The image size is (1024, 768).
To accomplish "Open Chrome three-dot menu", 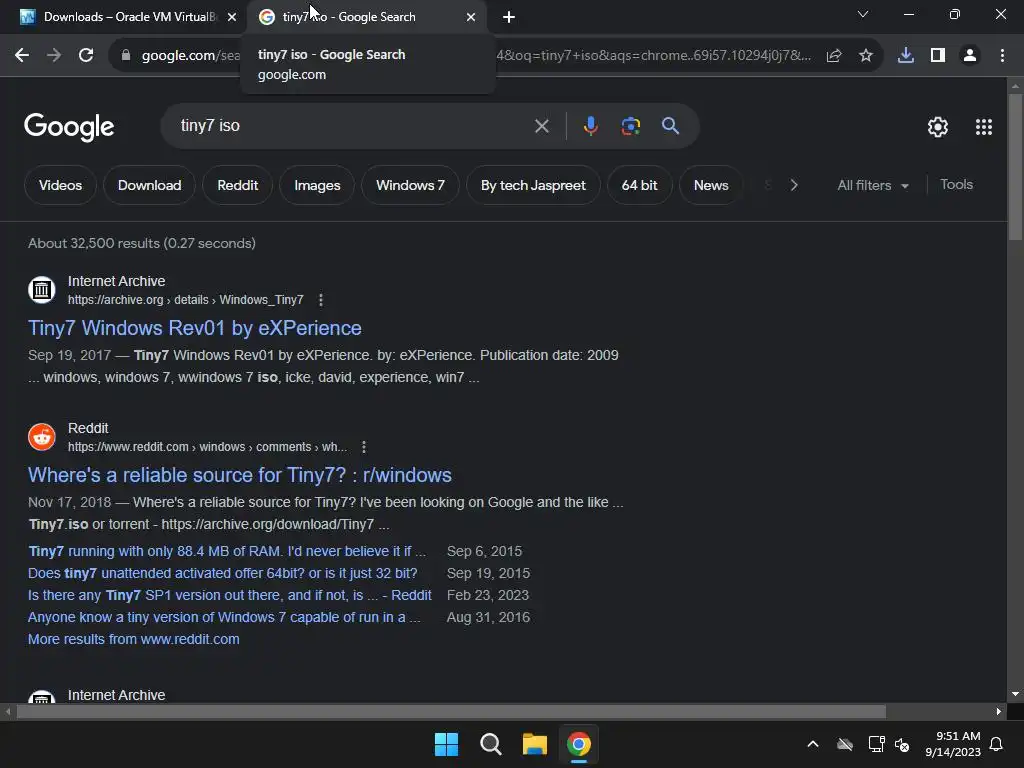I will (1002, 56).
